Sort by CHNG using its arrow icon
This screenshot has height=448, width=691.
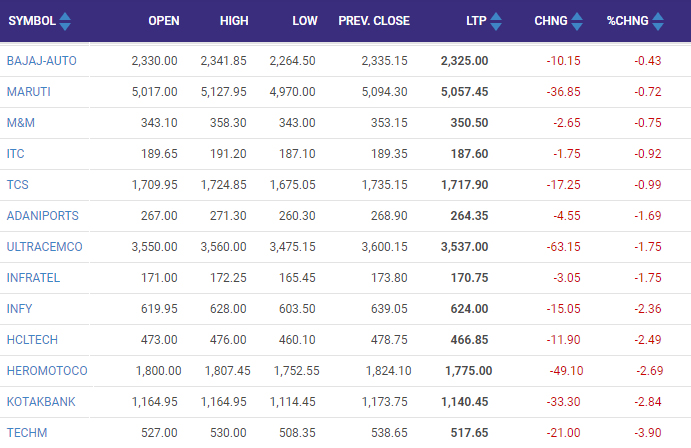tap(580, 21)
